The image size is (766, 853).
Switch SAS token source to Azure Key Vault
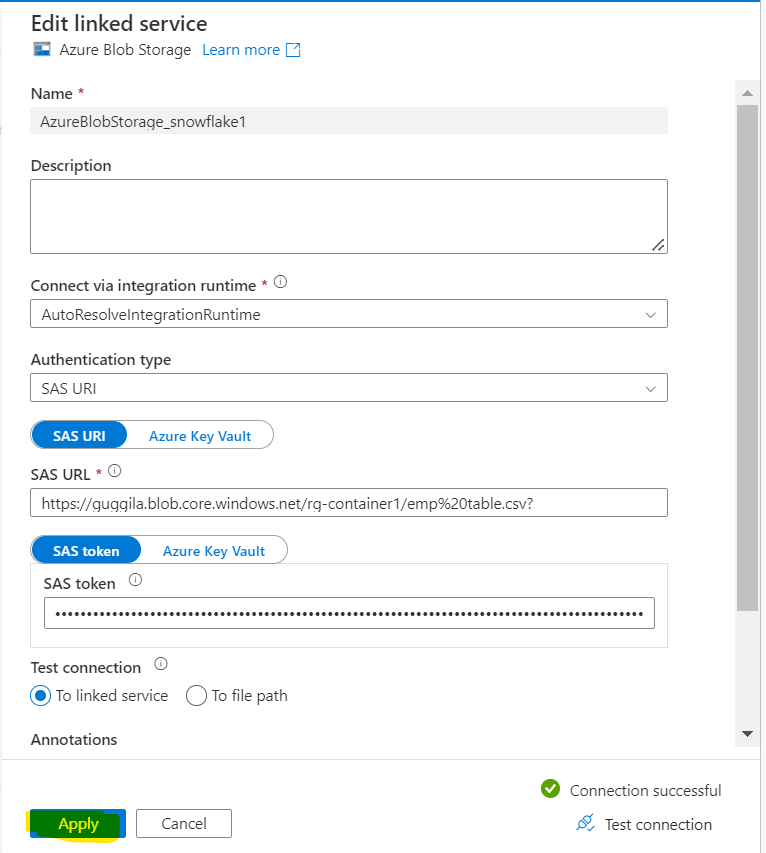214,550
